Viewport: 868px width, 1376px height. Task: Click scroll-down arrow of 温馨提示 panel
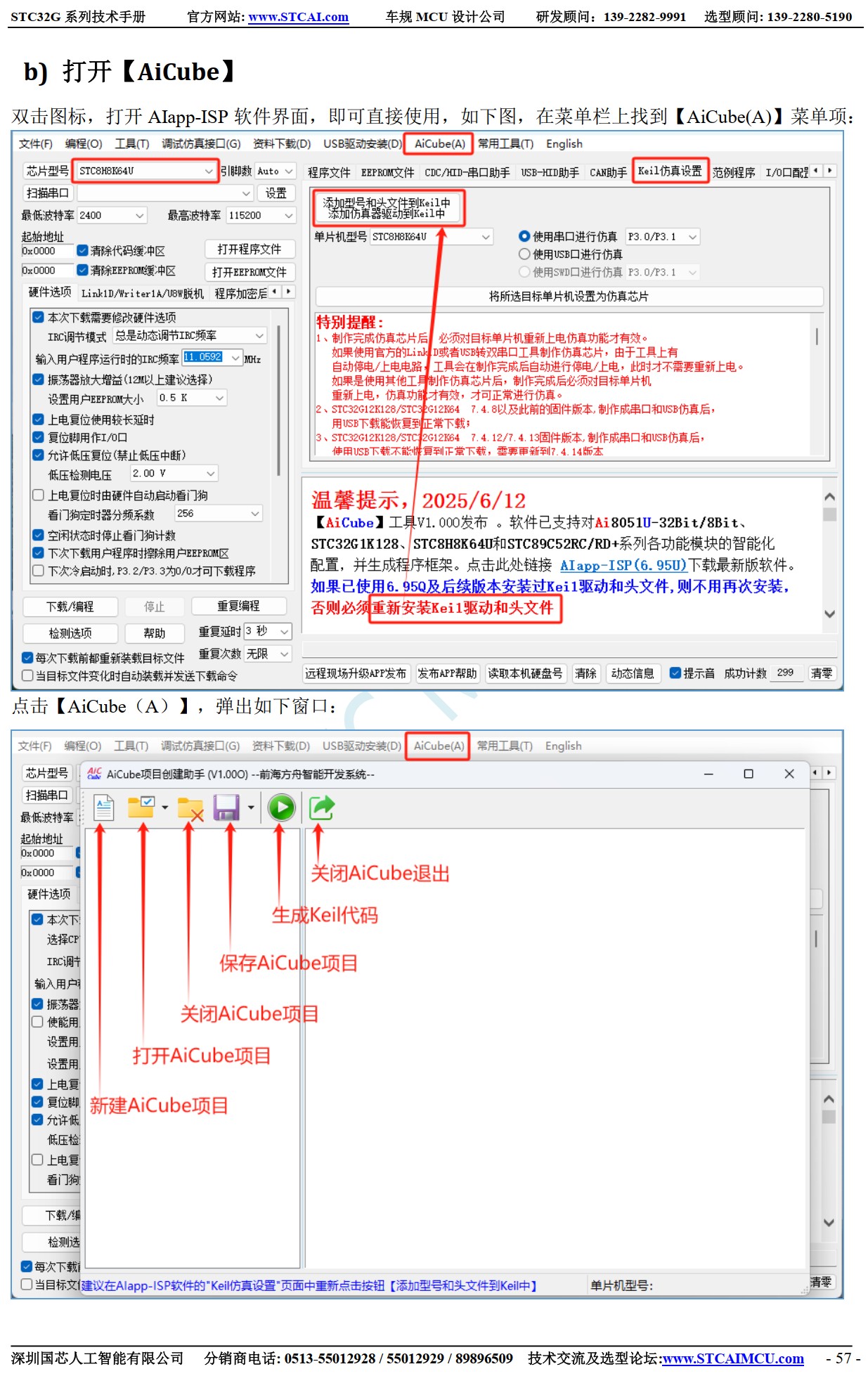[x=829, y=614]
